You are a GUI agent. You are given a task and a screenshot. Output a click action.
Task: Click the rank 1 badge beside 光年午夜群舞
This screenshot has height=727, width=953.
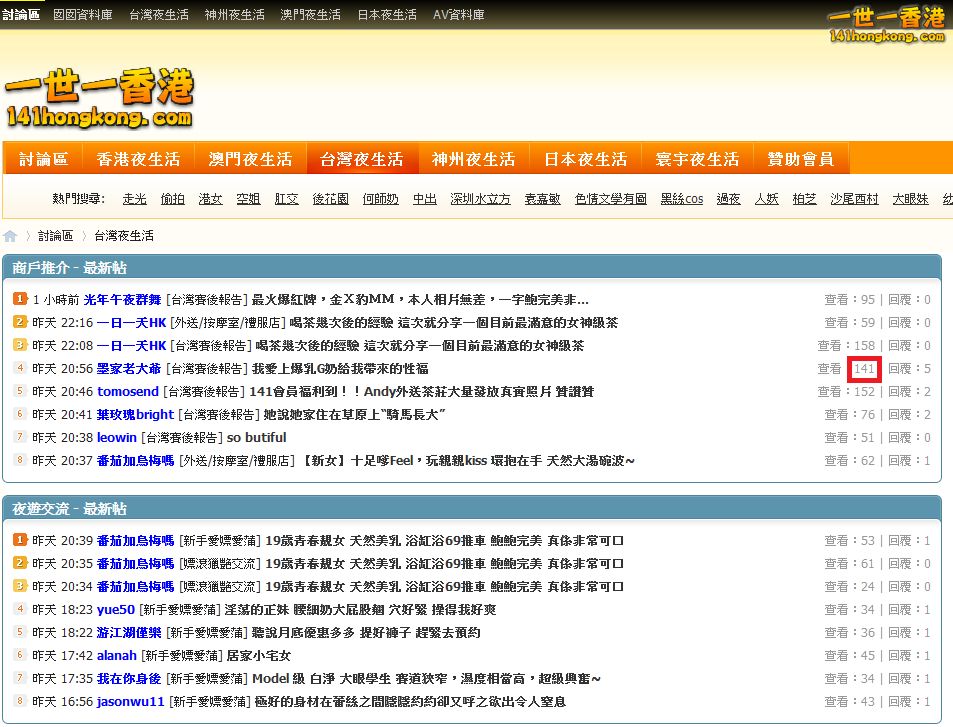pos(20,298)
